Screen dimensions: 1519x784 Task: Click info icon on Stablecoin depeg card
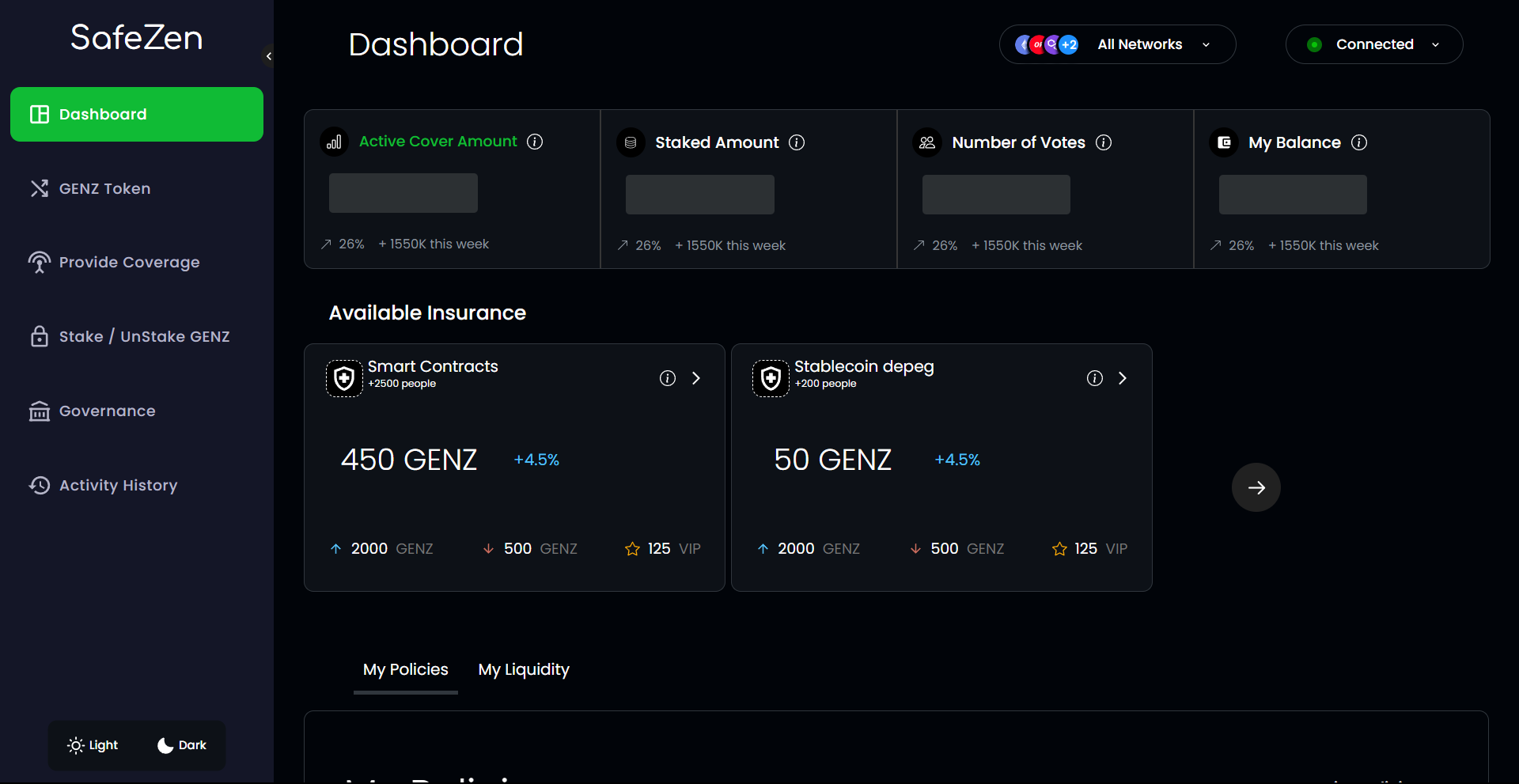coord(1095,378)
